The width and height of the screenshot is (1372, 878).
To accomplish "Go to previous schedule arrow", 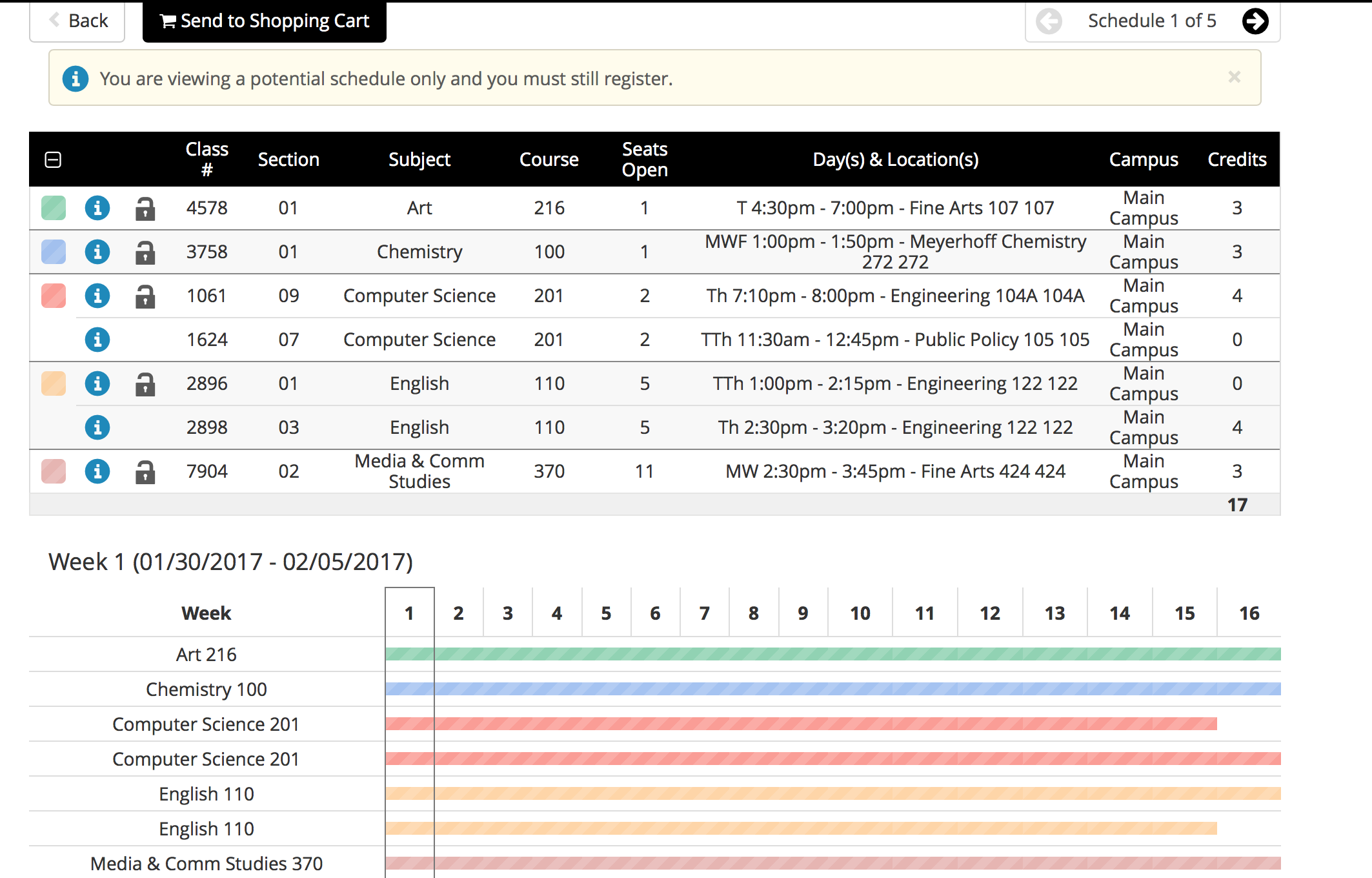I will point(1049,21).
